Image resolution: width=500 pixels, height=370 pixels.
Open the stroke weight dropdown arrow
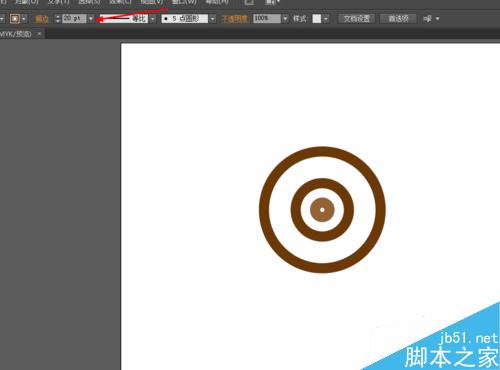(x=91, y=19)
